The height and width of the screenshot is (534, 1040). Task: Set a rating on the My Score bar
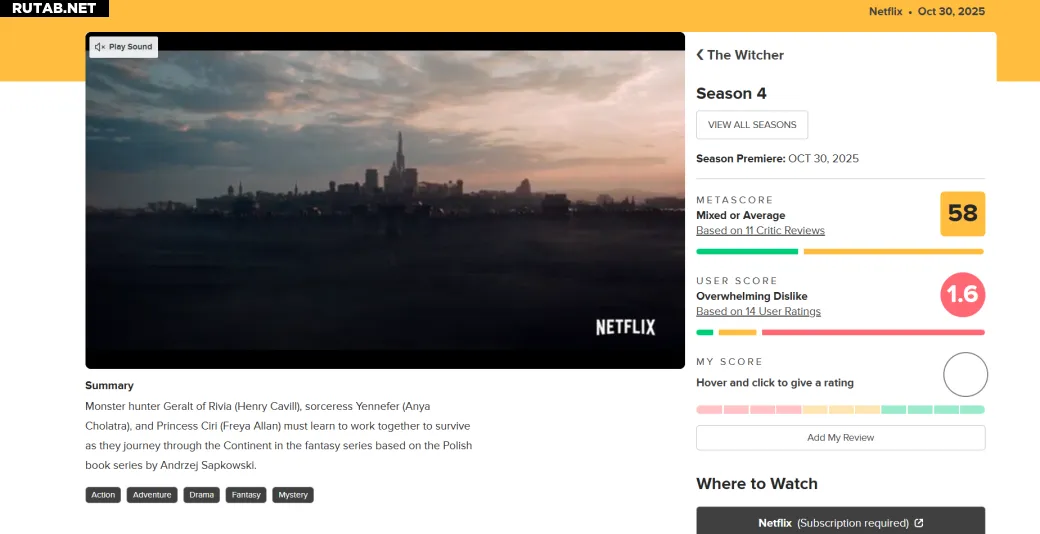[x=840, y=409]
